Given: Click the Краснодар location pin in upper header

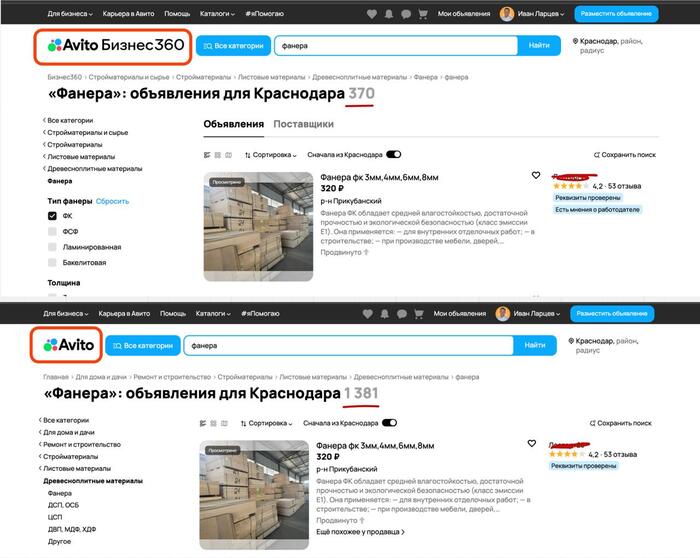Looking at the screenshot, I should pyautogui.click(x=576, y=42).
